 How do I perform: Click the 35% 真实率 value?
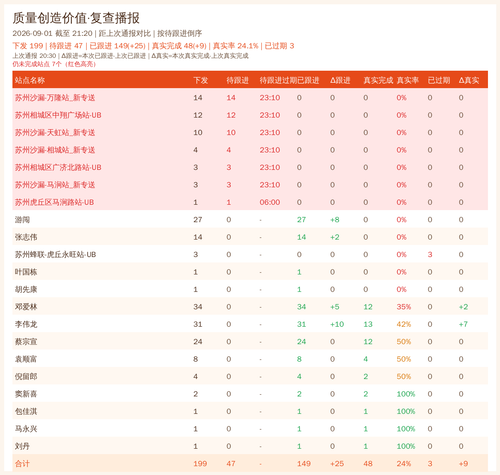(x=404, y=307)
